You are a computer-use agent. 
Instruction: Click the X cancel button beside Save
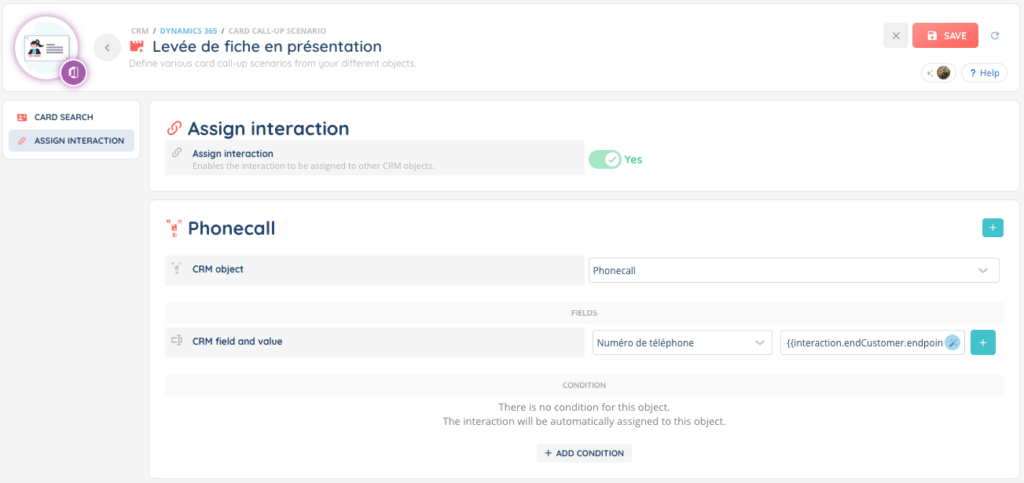pos(895,36)
